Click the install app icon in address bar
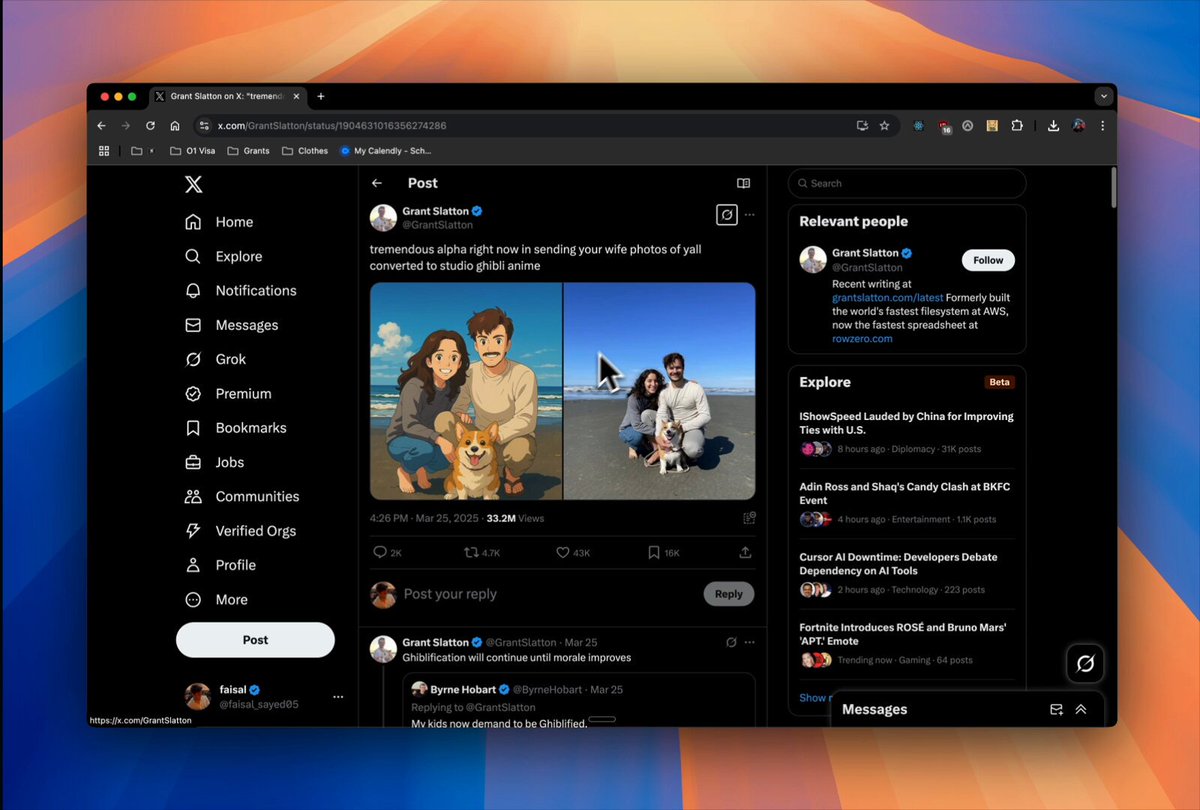1200x810 pixels. (x=862, y=126)
